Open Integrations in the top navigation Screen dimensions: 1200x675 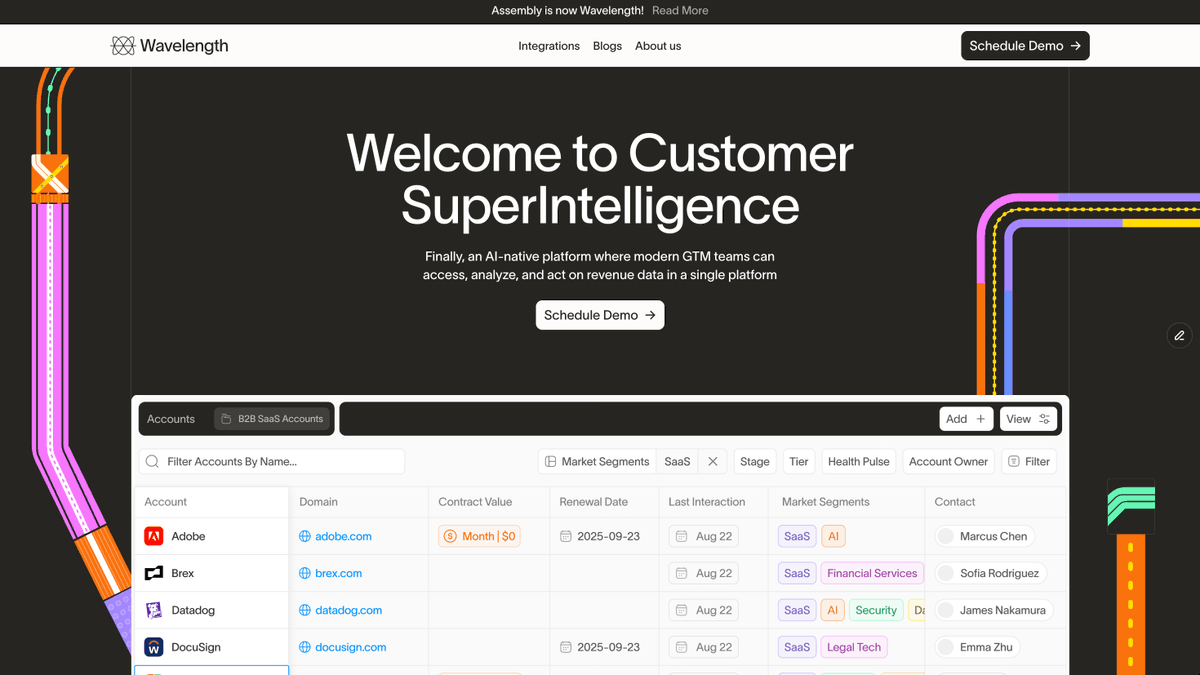(549, 46)
